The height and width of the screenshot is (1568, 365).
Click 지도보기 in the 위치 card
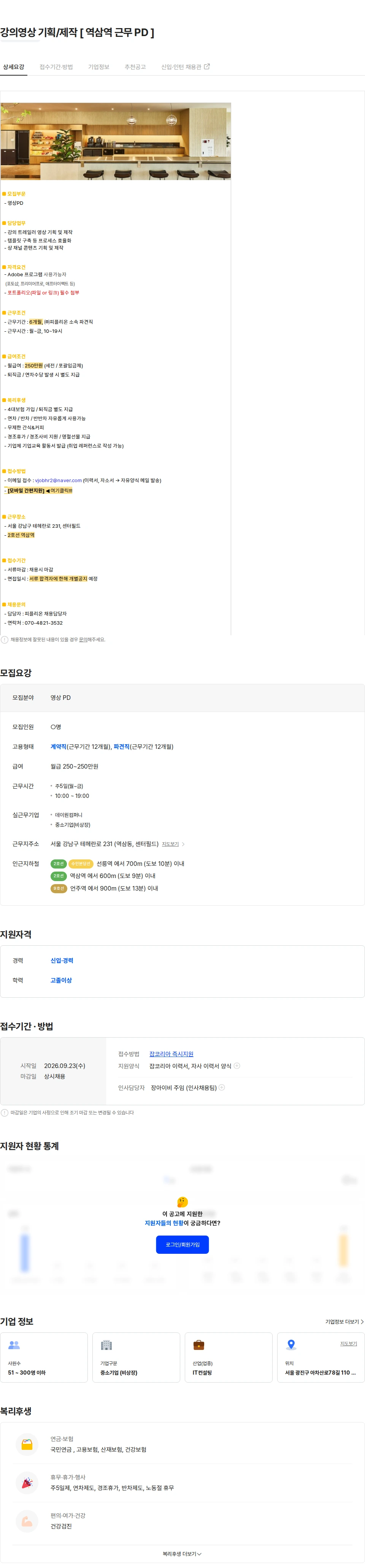pyautogui.click(x=349, y=1343)
